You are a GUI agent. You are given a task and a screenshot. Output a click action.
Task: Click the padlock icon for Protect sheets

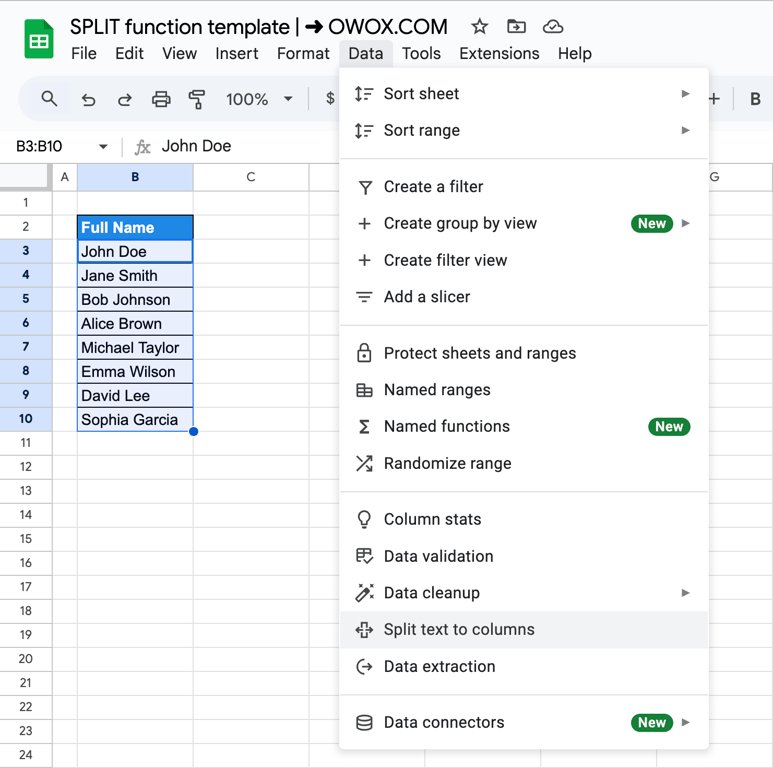[x=364, y=353]
